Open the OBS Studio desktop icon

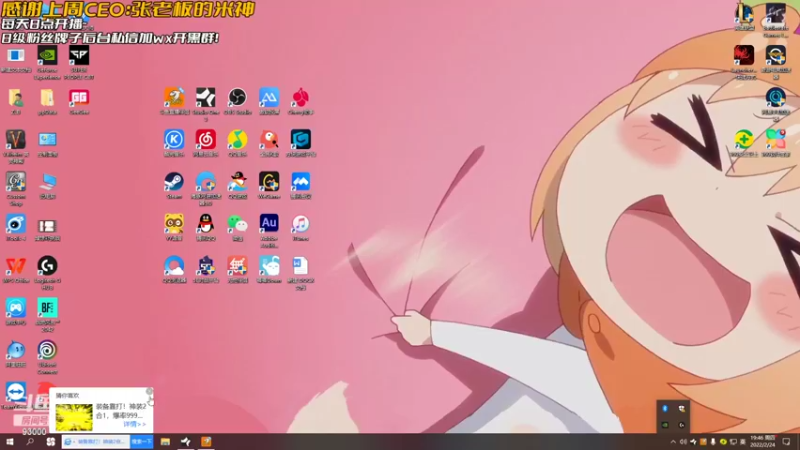[x=237, y=97]
